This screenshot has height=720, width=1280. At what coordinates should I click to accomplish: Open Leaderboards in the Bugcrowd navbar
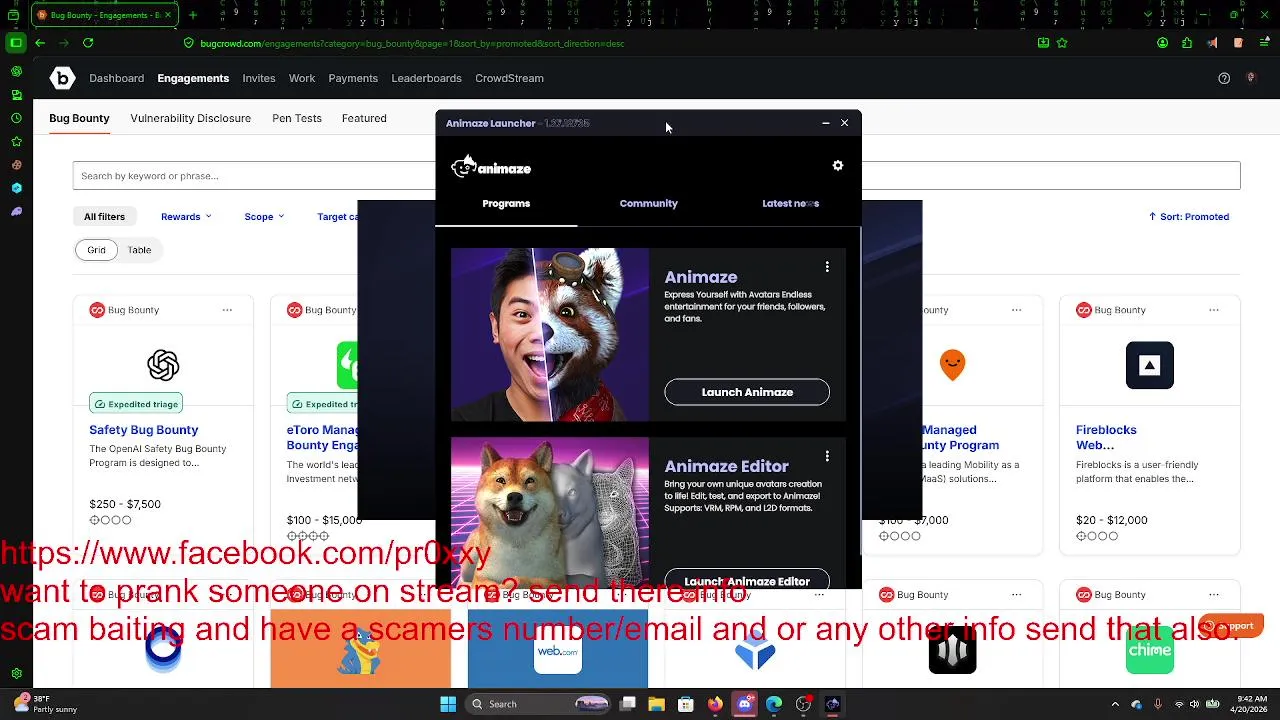coord(426,78)
